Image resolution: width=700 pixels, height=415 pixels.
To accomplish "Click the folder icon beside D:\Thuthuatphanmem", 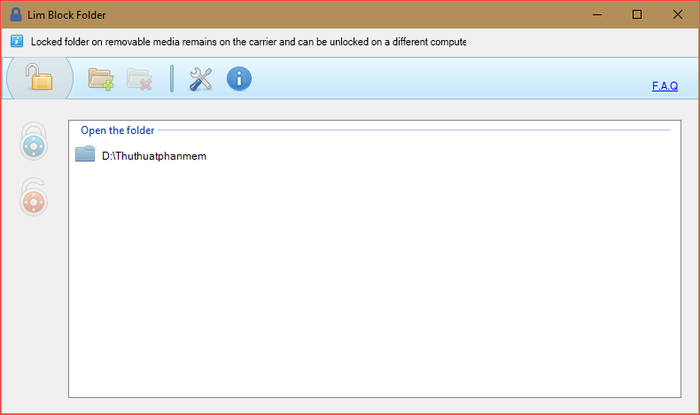I will pos(85,154).
